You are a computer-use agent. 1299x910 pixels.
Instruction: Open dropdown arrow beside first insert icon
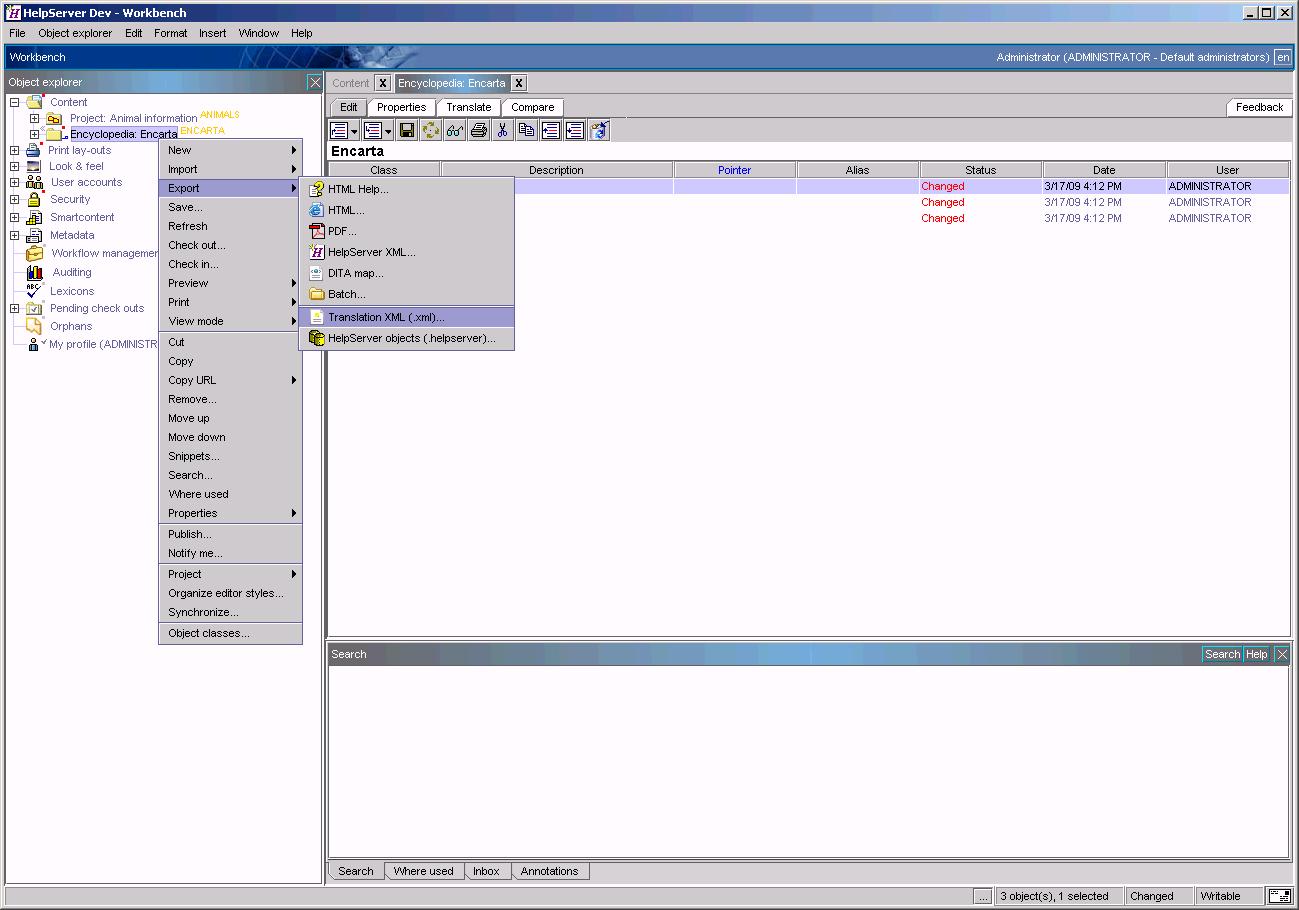(x=354, y=131)
